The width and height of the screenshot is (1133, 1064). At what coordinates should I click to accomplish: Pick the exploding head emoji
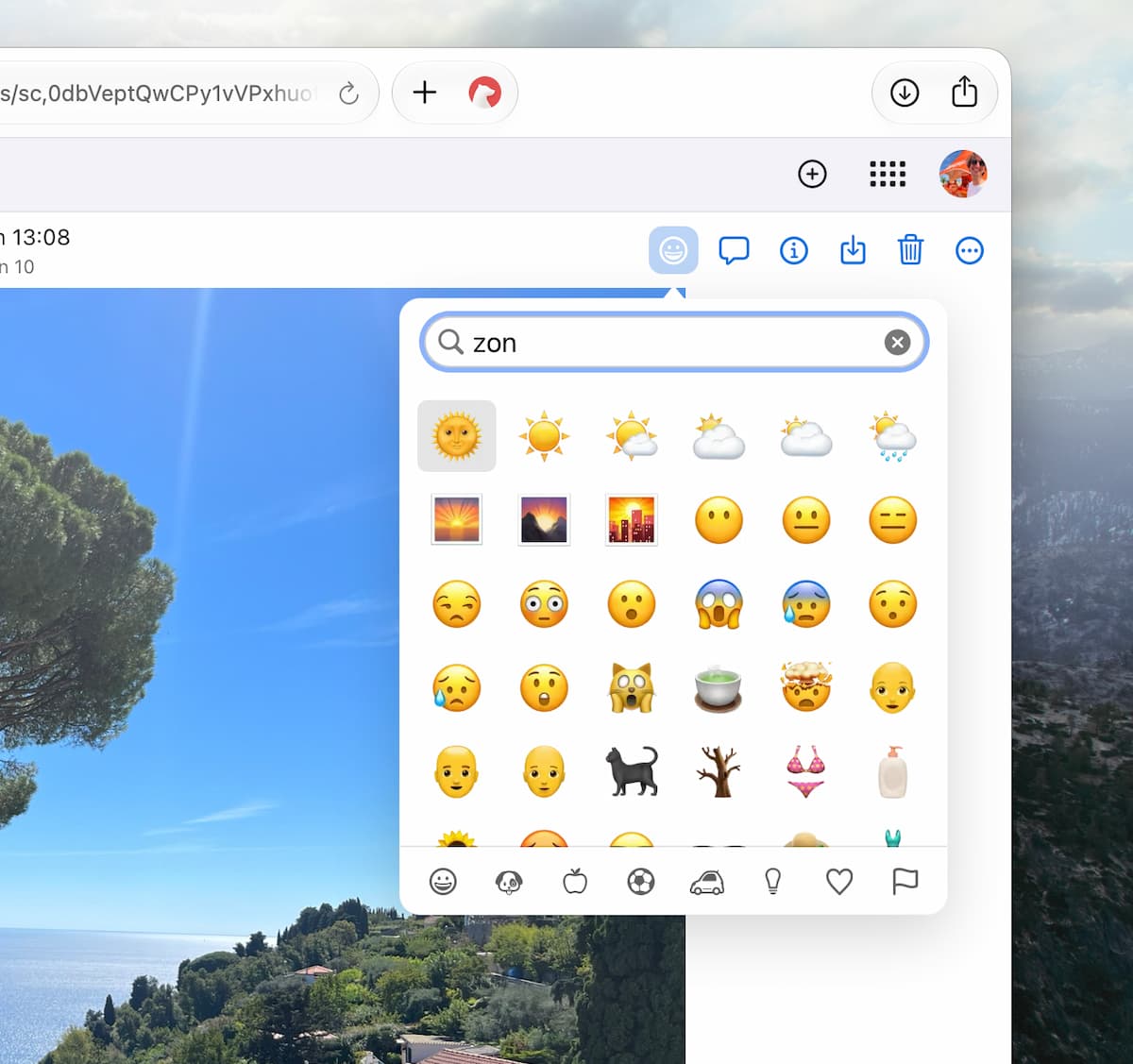pos(806,686)
